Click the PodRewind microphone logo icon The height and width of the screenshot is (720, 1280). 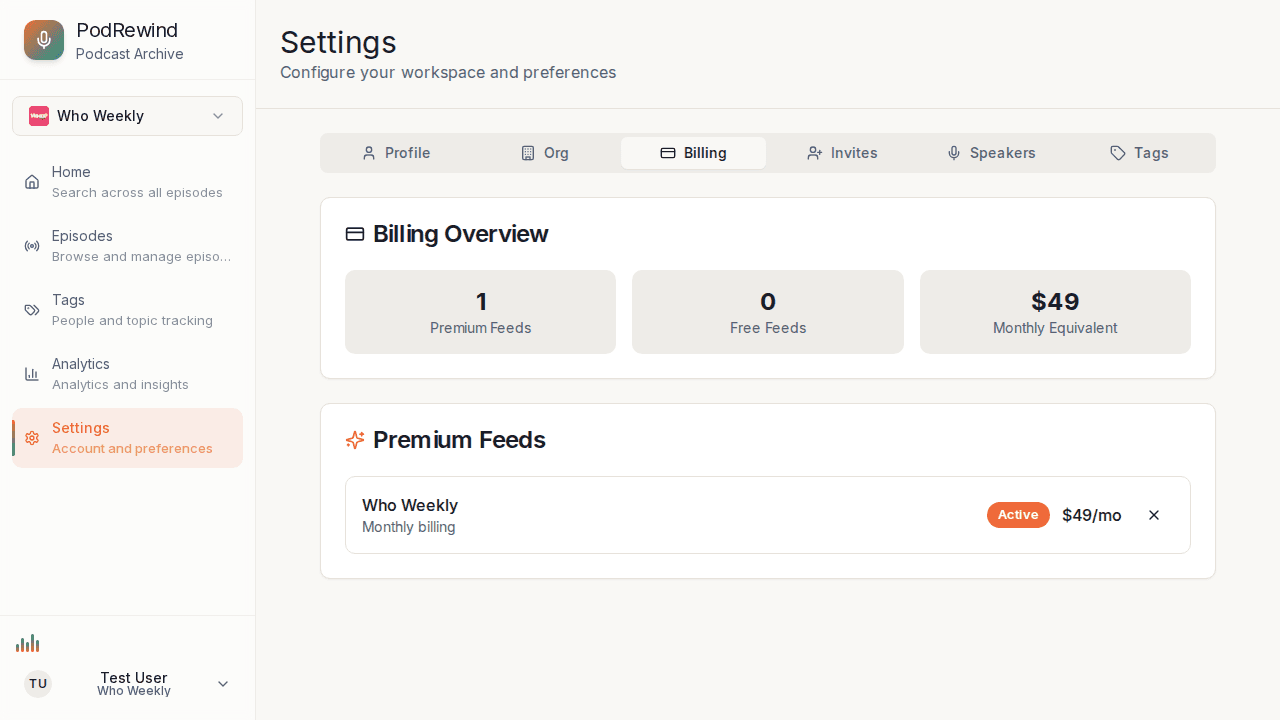[x=43, y=40]
